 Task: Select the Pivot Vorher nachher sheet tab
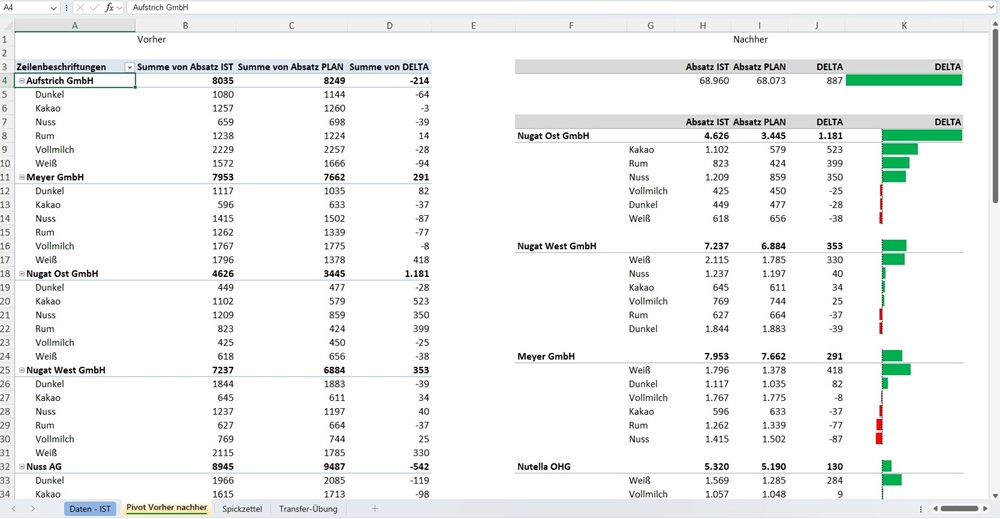pyautogui.click(x=166, y=508)
